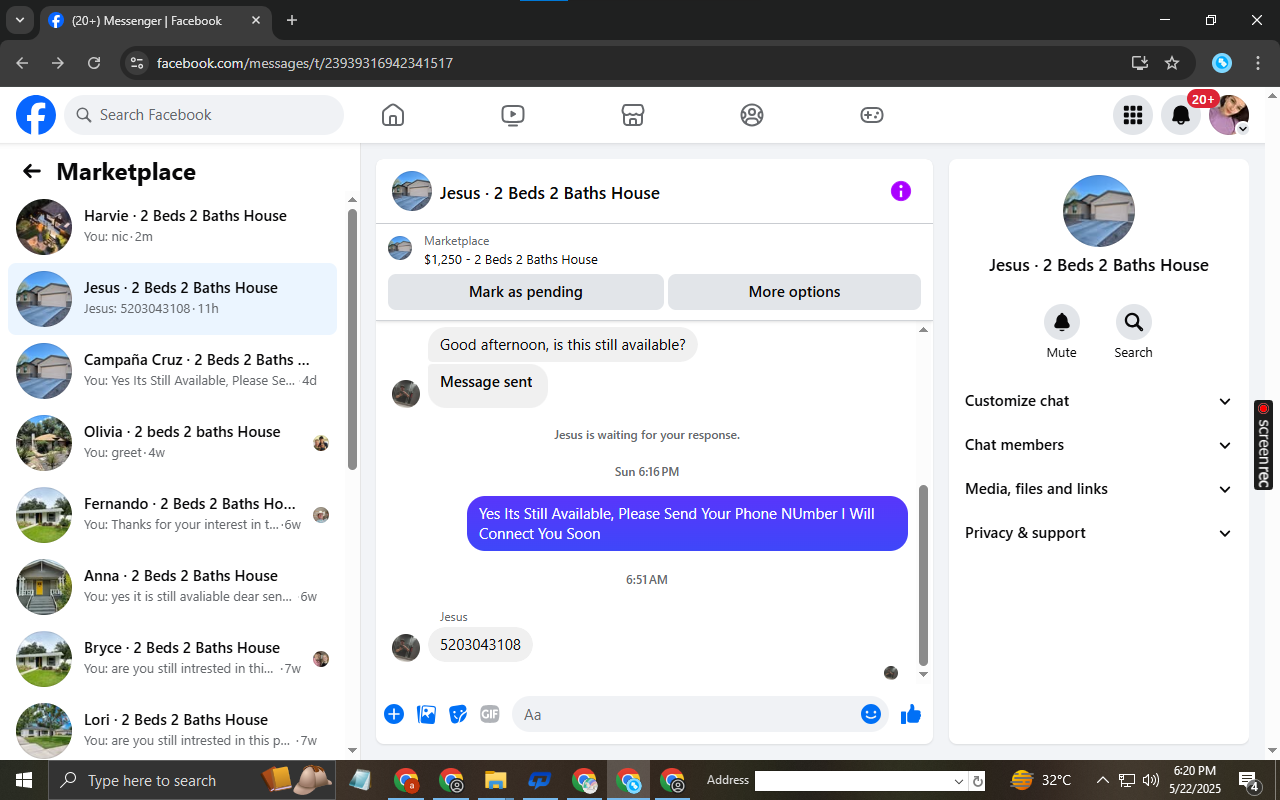Open the Gaming controller icon in top nav
Screen dimensions: 1280x800
872,115
